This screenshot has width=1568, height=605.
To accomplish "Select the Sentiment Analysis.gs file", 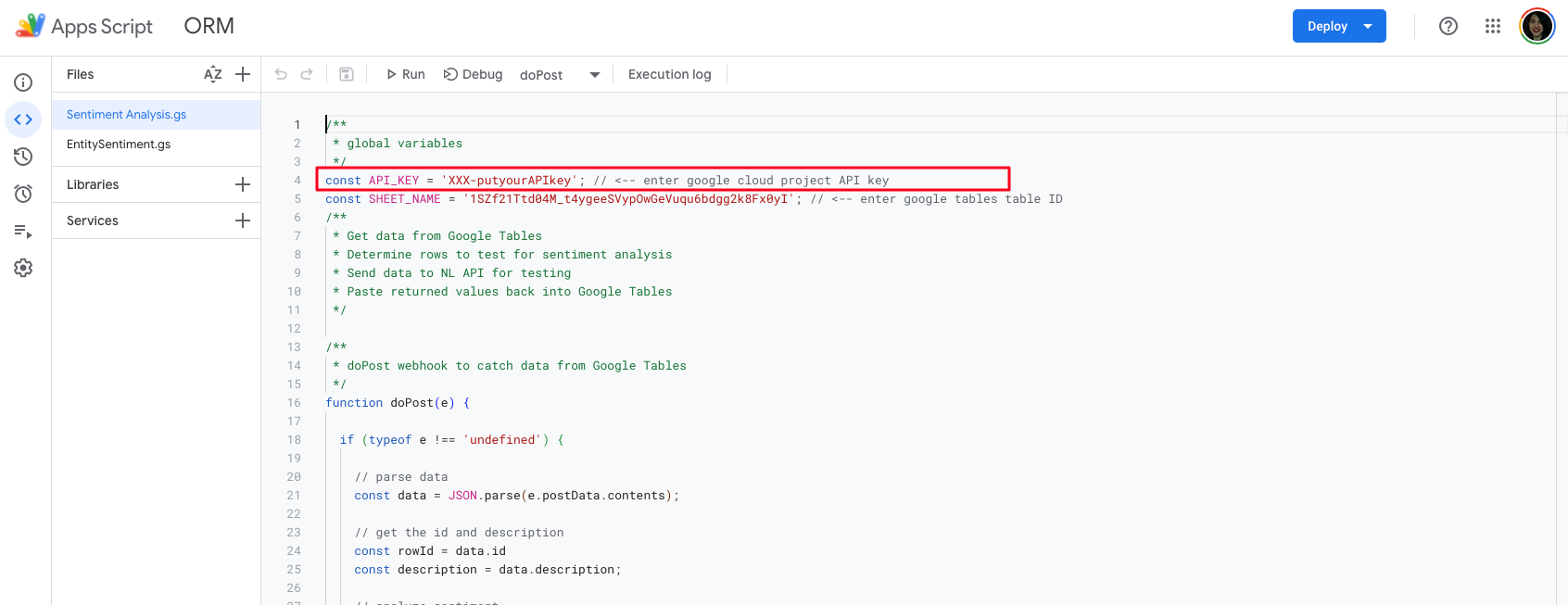I will [x=156, y=115].
